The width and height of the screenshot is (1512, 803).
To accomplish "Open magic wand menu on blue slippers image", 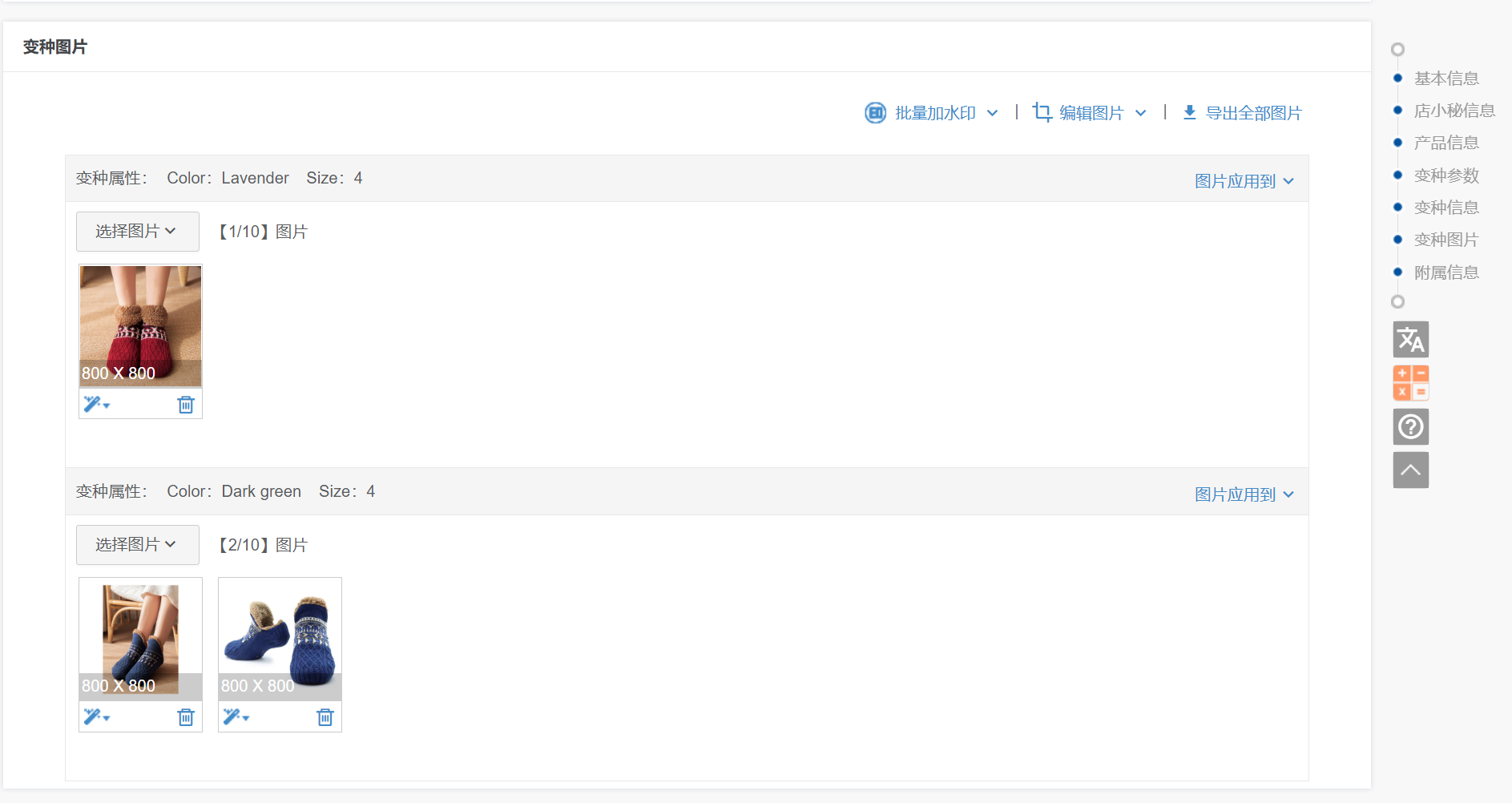I will (236, 716).
